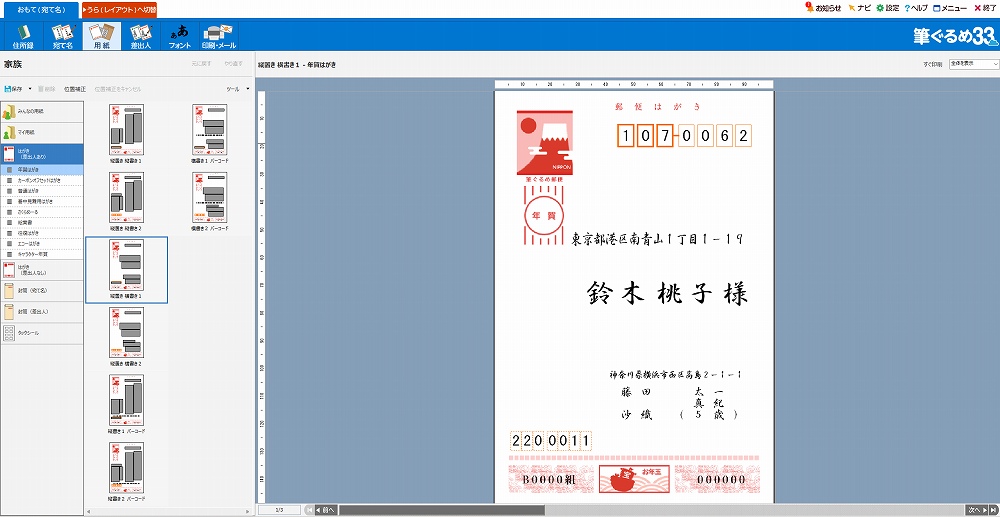Viewport: 1000px width, 517px height.
Task: Open the メニュー menu
Action: tap(950, 8)
